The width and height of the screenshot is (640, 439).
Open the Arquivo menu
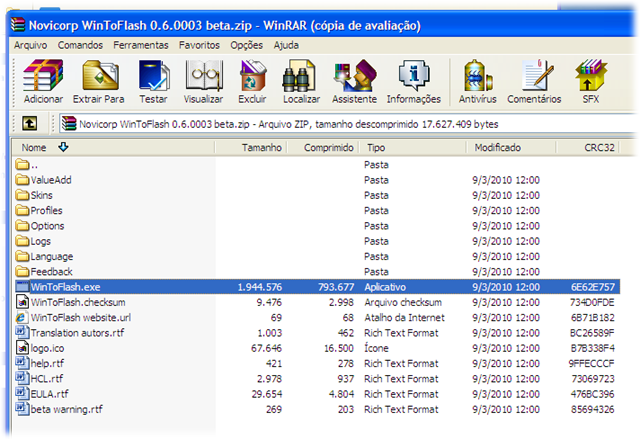[31, 45]
